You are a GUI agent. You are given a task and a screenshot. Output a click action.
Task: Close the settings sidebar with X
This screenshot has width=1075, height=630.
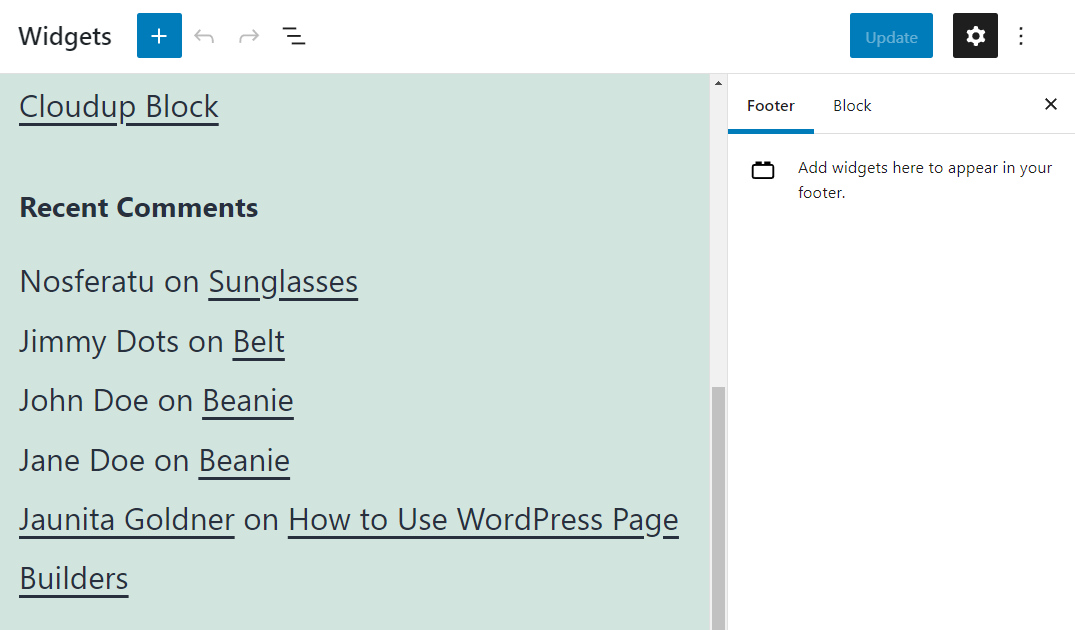pos(1050,104)
